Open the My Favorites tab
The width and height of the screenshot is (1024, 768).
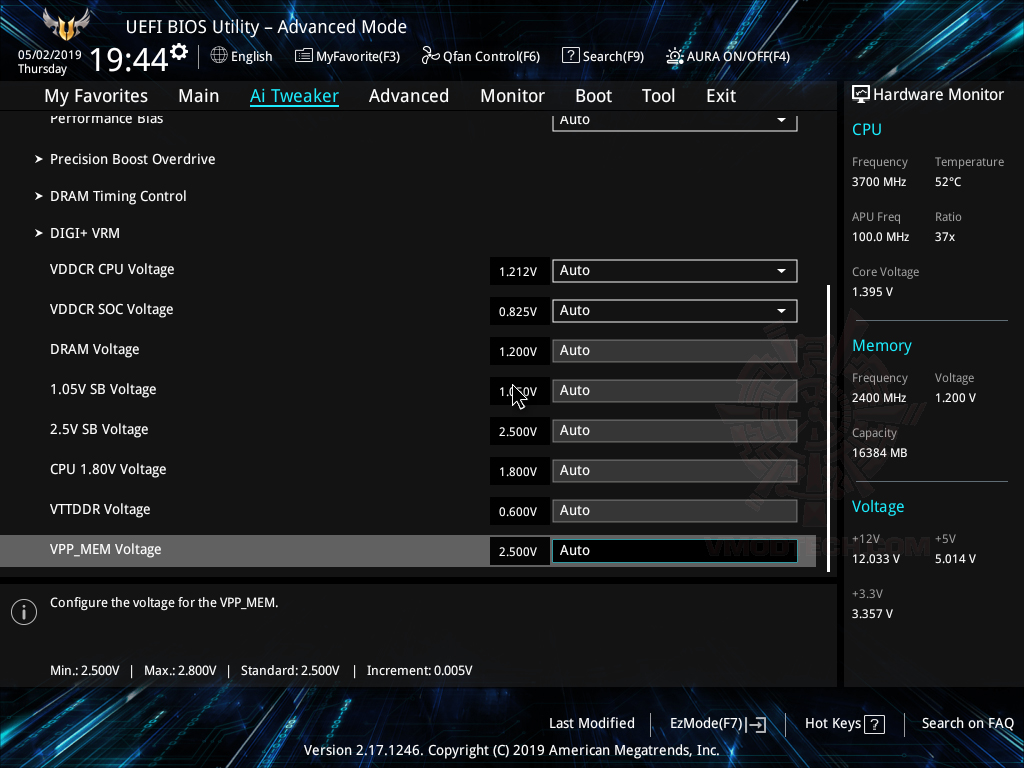(96, 96)
